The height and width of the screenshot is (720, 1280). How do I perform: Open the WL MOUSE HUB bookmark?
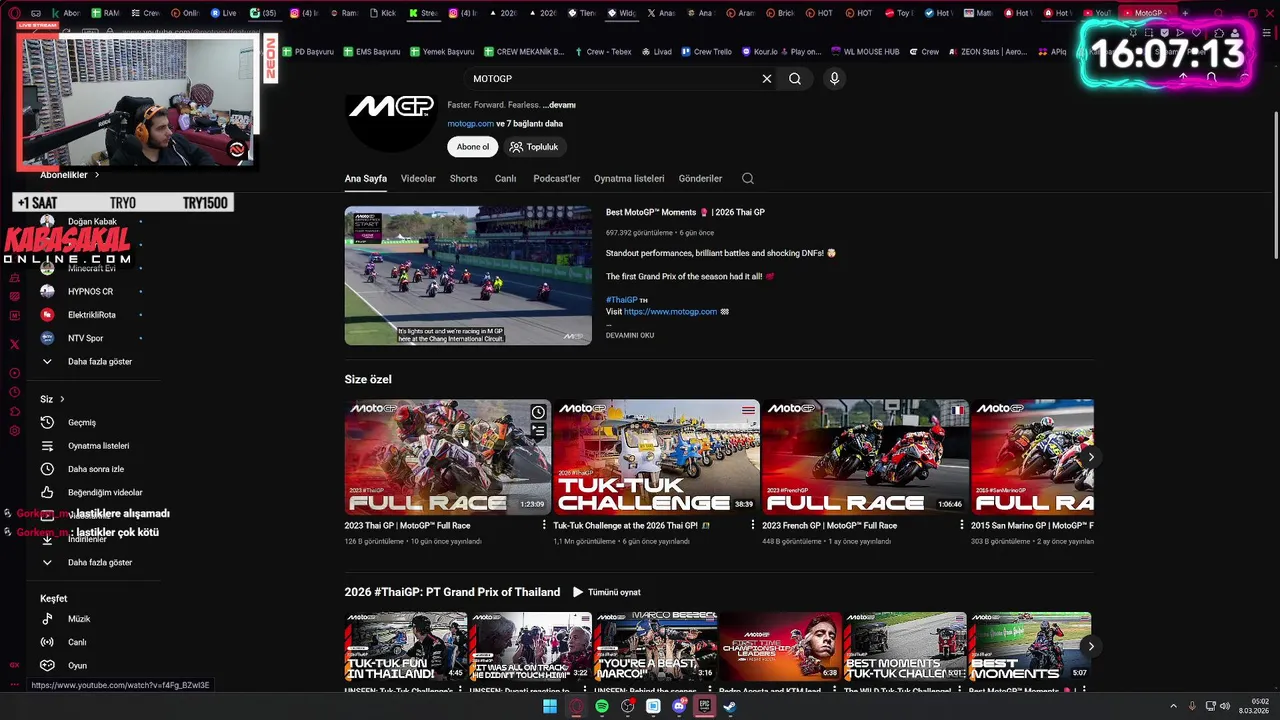coord(868,52)
